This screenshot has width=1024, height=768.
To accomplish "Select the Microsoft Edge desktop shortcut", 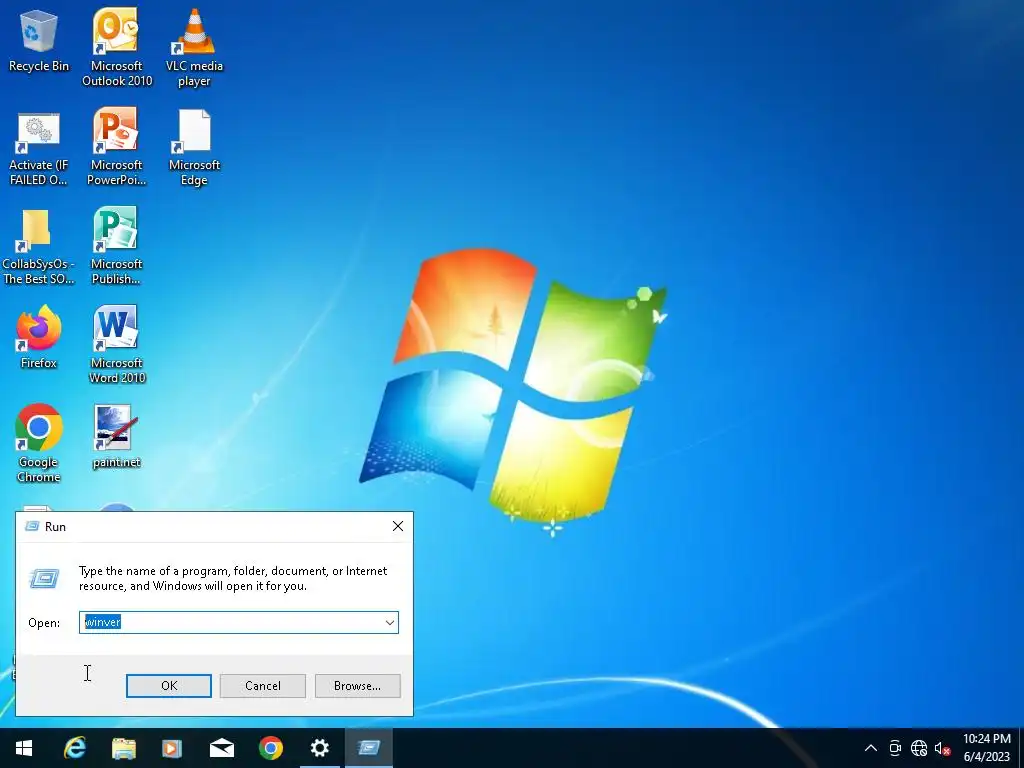I will click(x=194, y=148).
